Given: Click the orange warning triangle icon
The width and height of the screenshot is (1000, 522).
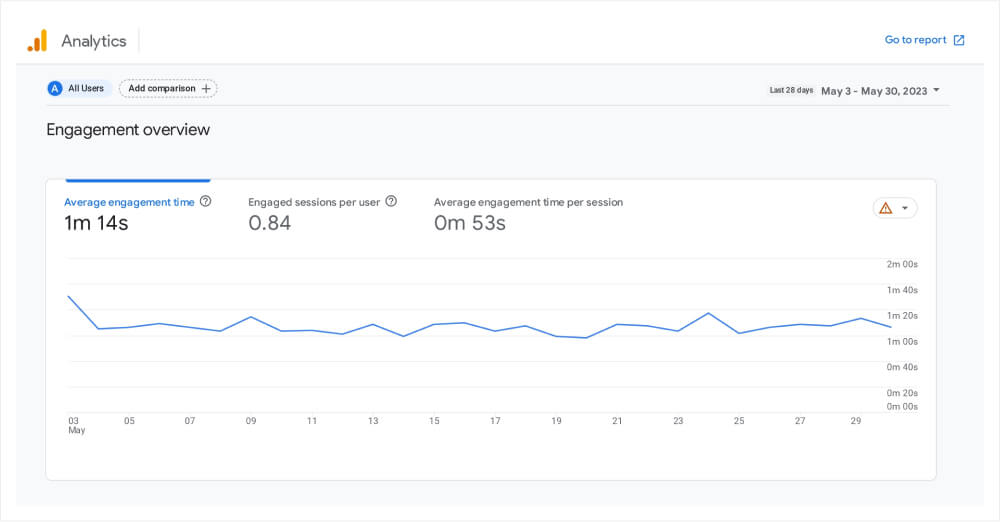Looking at the screenshot, I should (885, 208).
